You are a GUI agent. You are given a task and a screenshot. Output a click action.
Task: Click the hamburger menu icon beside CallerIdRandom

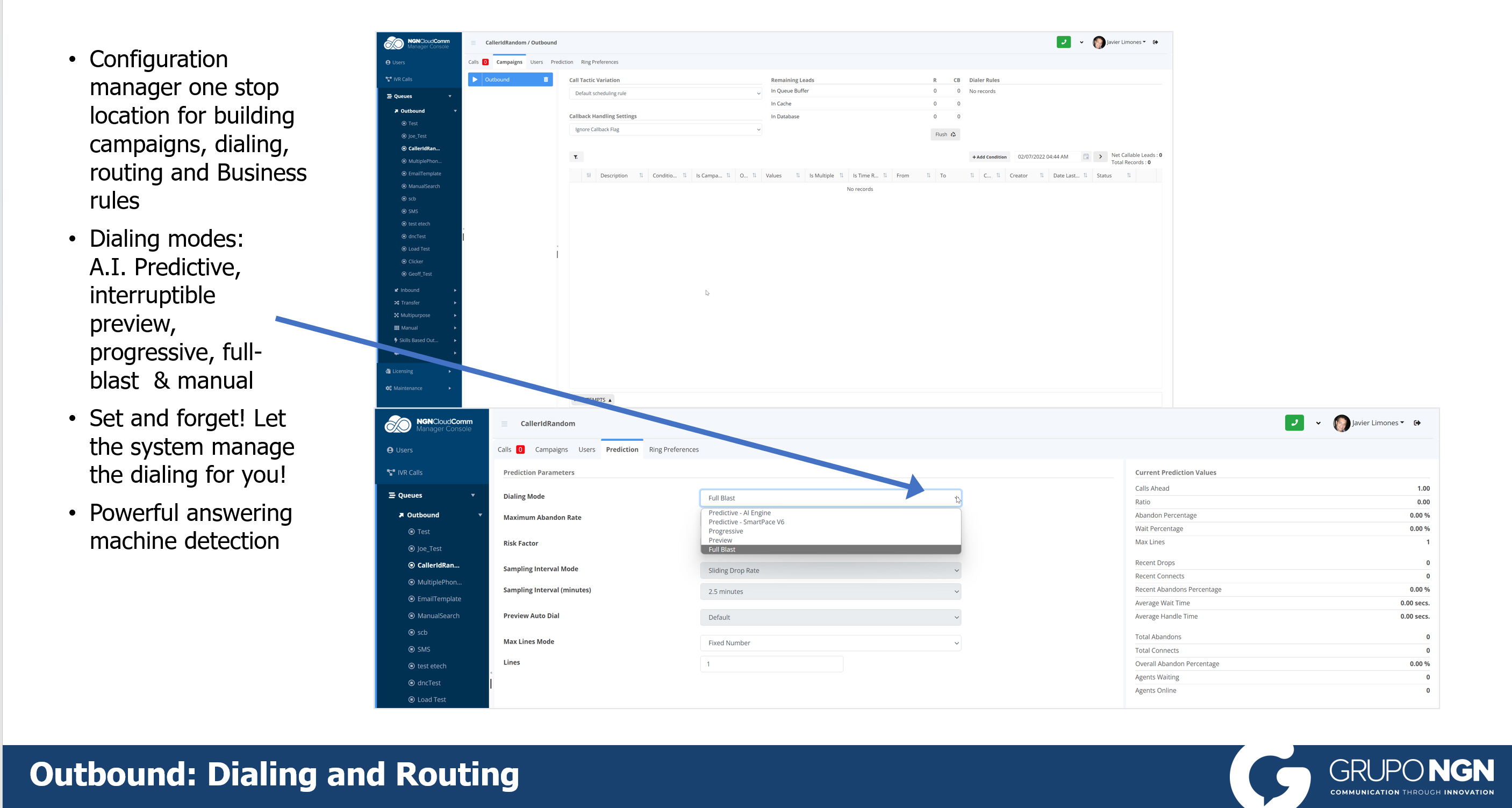click(504, 424)
